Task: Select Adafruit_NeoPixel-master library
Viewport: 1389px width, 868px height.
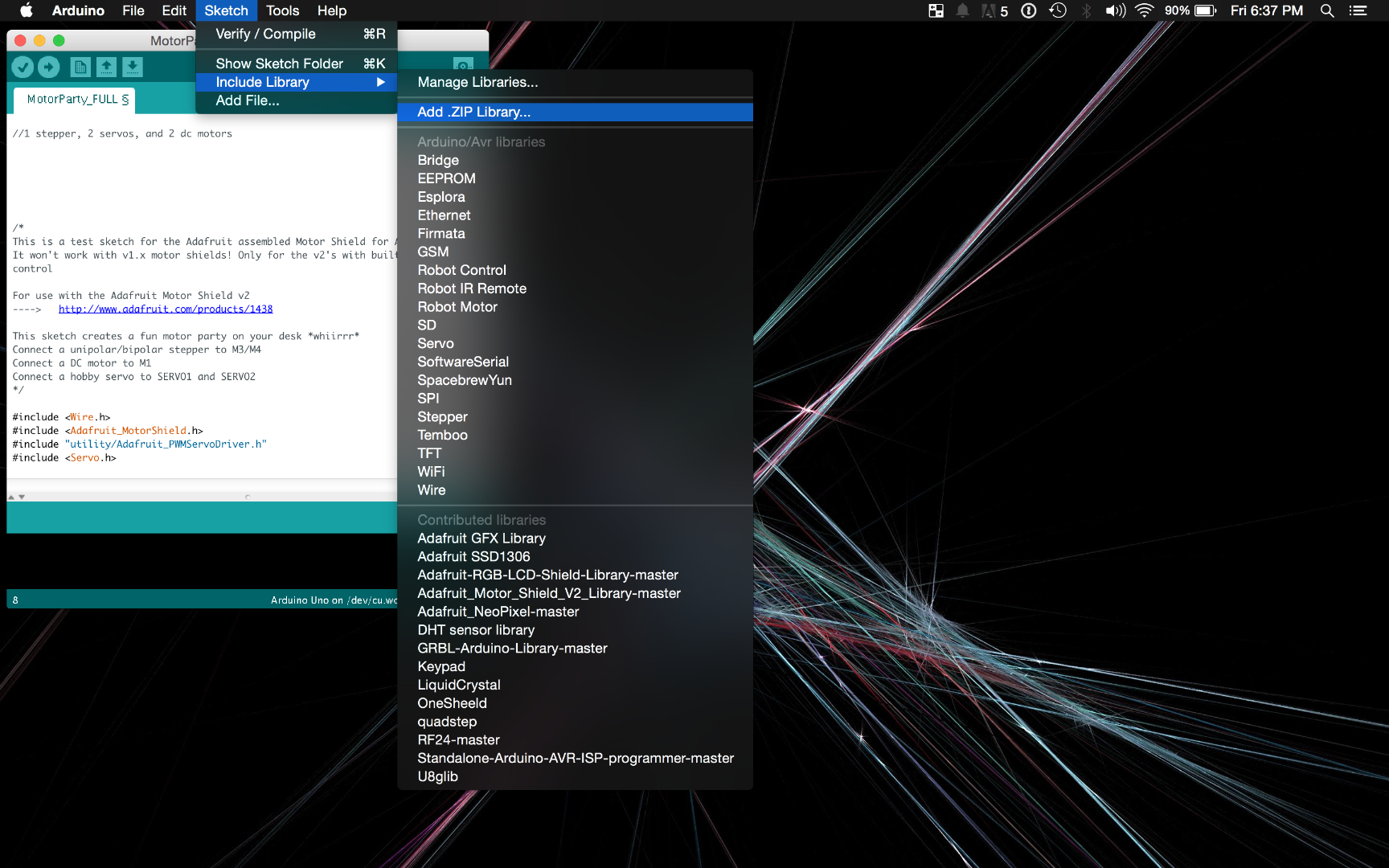Action: [575, 612]
